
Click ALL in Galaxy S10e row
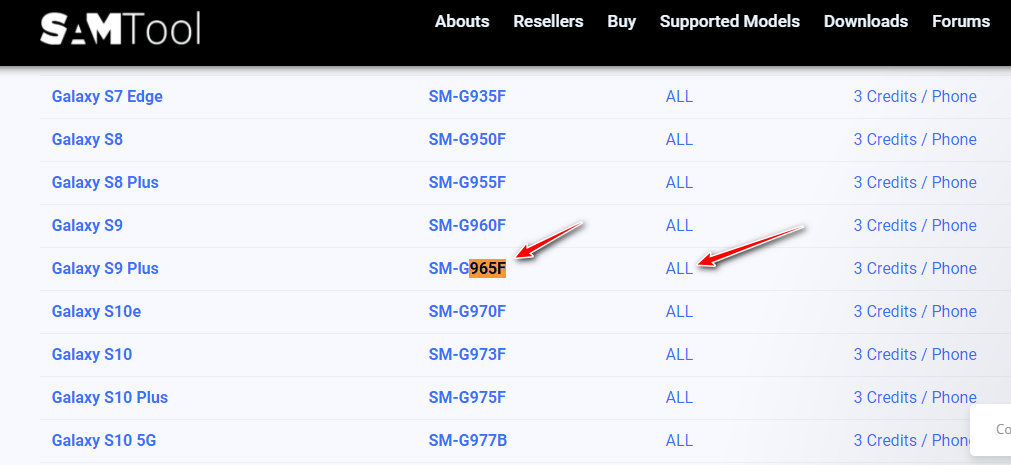[x=679, y=312]
